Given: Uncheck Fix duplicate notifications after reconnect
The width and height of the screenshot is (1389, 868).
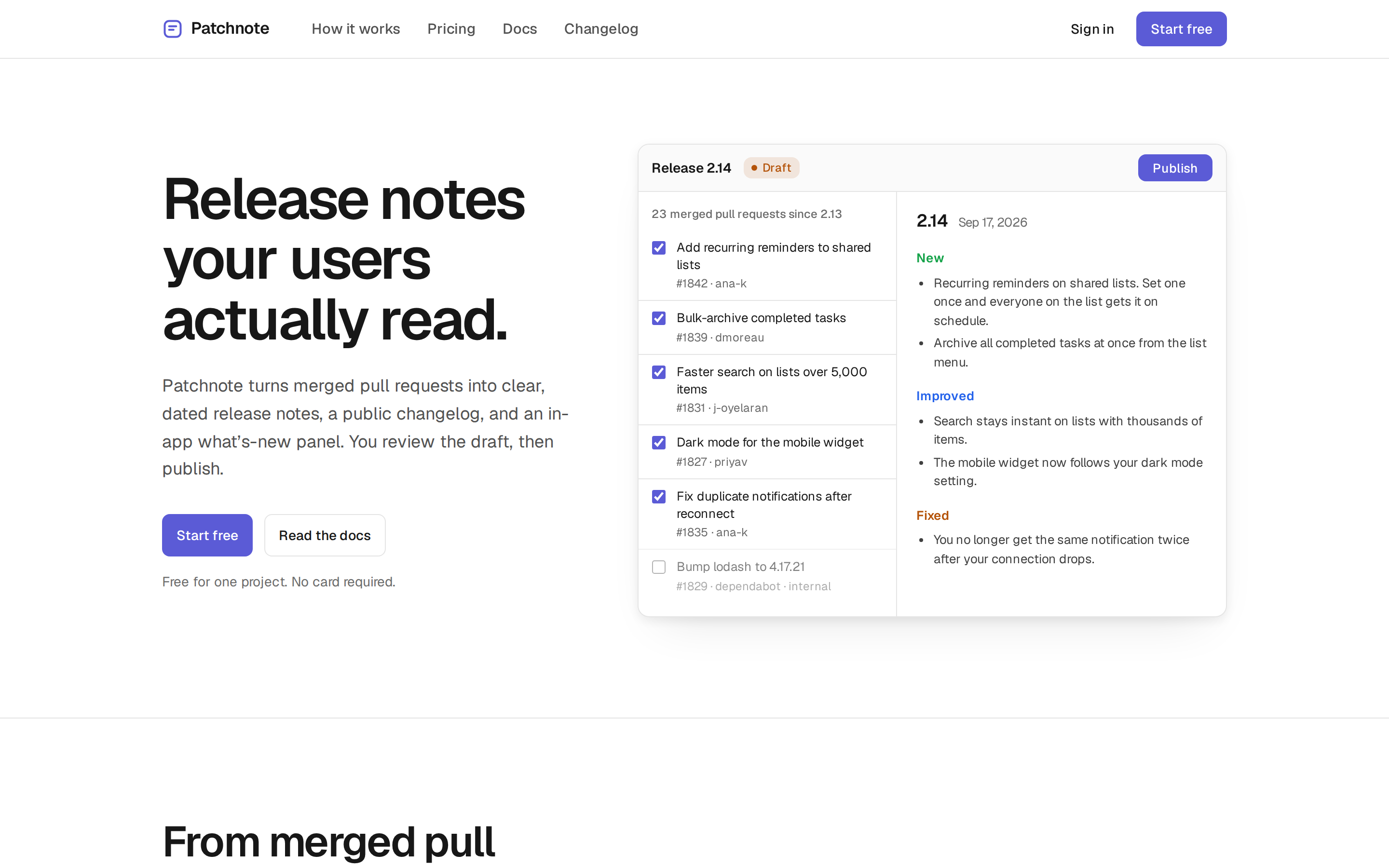Looking at the screenshot, I should tap(659, 497).
